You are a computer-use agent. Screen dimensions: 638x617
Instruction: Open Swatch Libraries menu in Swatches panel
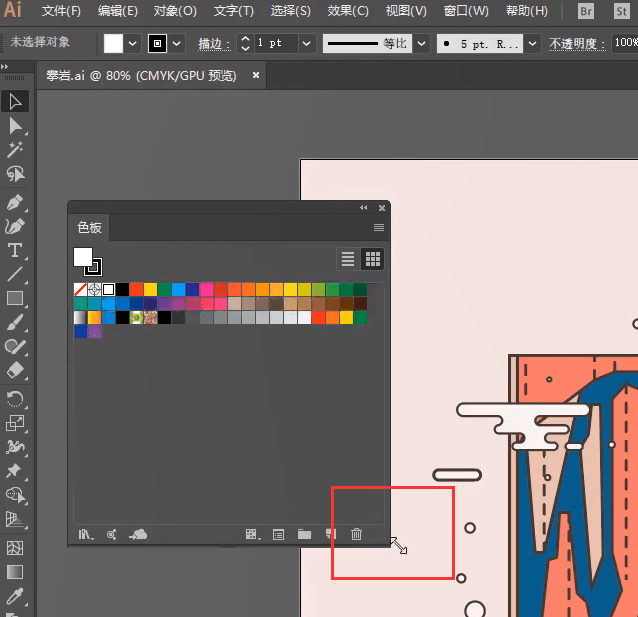[x=85, y=534]
